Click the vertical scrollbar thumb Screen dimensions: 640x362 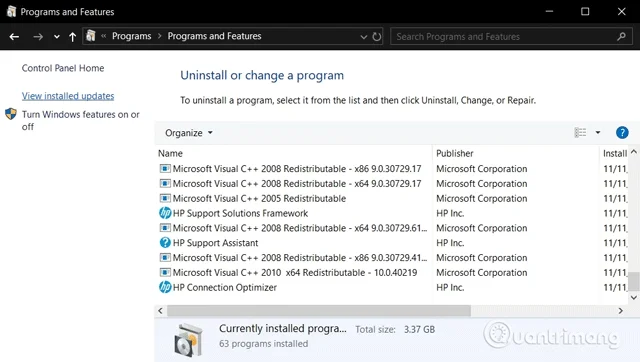(x=633, y=282)
